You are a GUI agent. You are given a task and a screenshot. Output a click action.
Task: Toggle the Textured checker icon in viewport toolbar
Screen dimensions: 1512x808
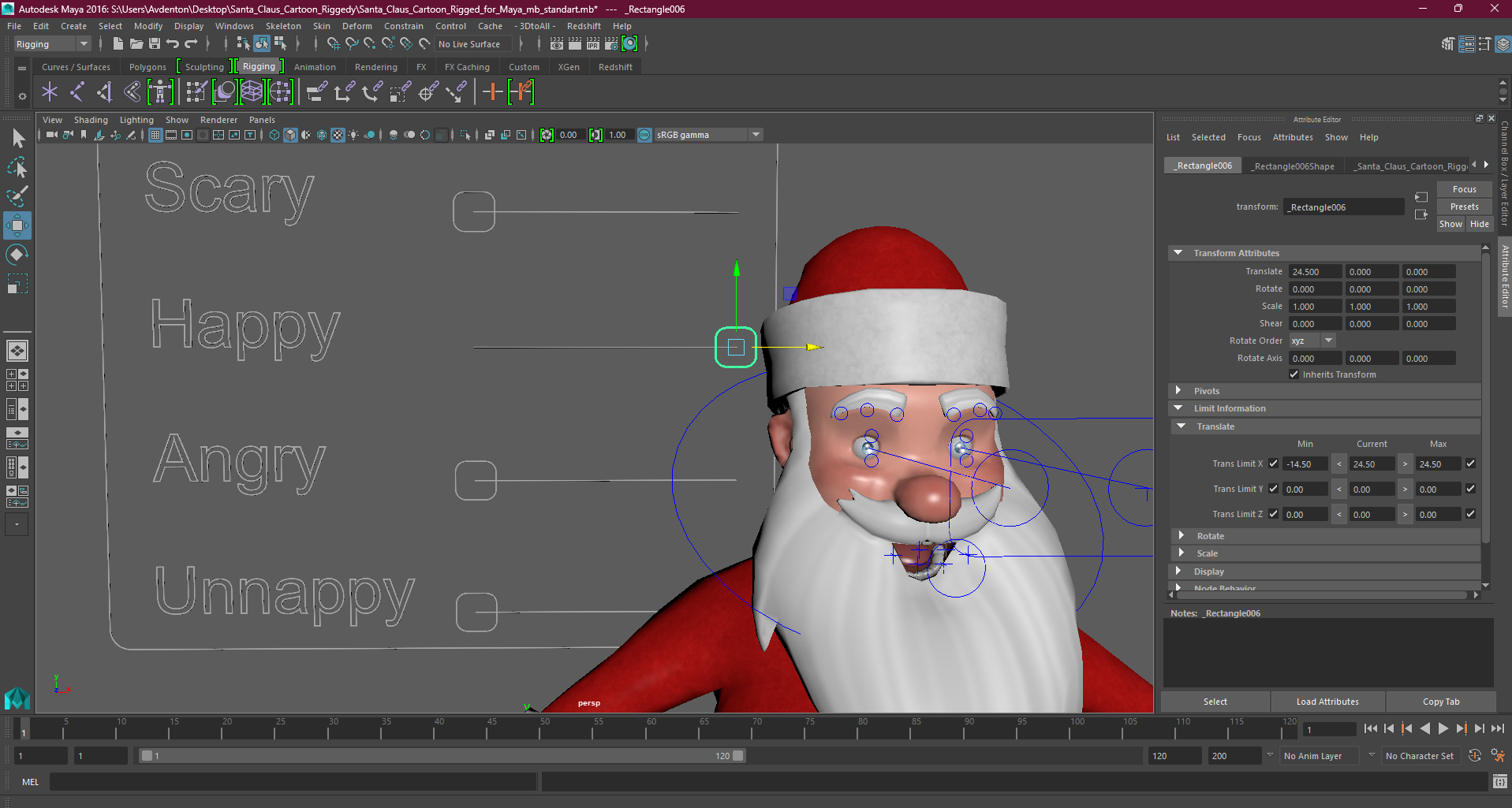coord(338,135)
